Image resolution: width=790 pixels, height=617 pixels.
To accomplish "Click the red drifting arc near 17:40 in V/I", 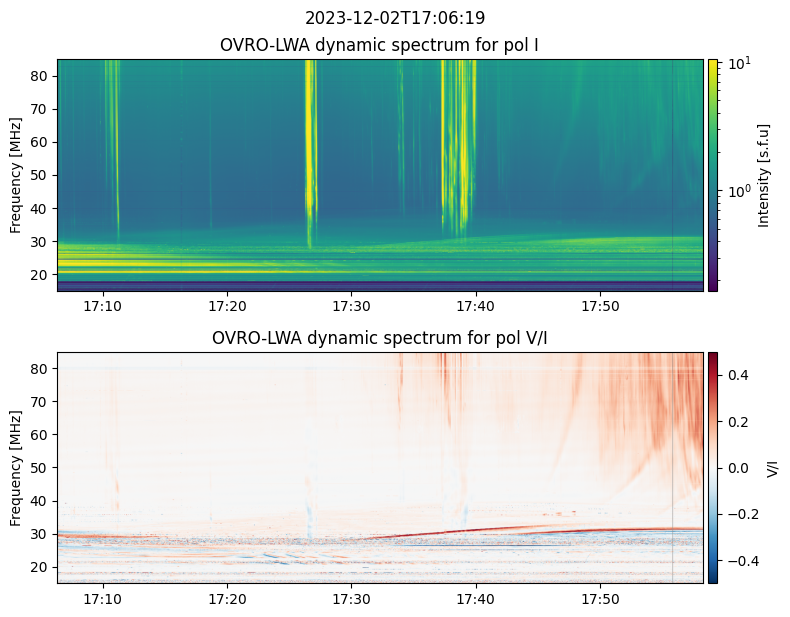I will tap(476, 529).
